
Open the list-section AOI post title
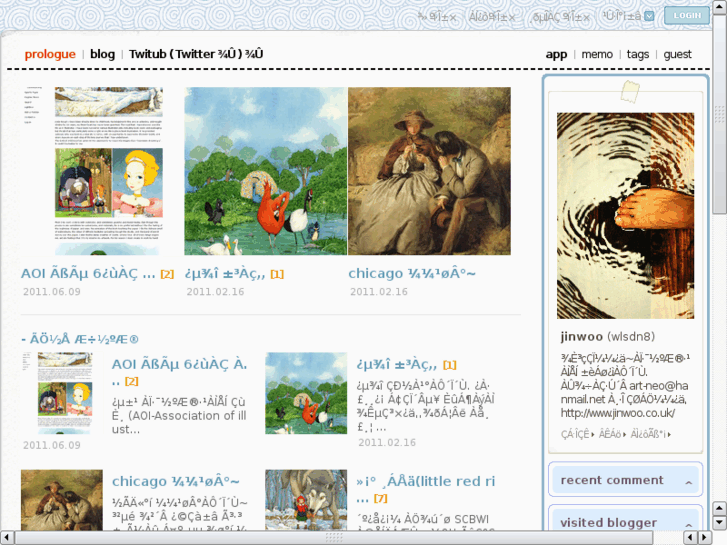pyautogui.click(x=179, y=365)
